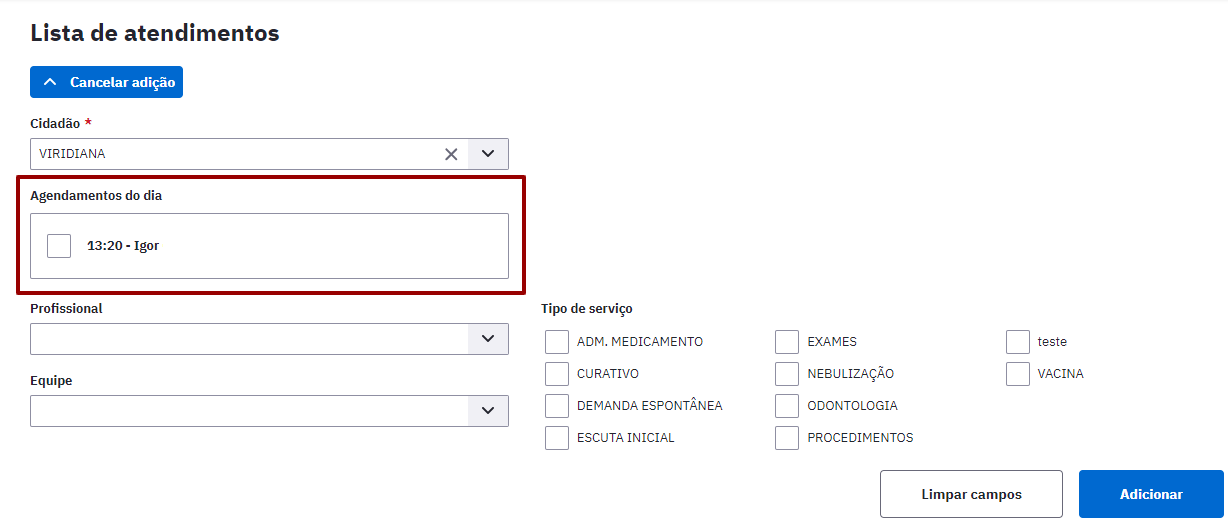This screenshot has width=1228, height=526.
Task: Enable NEBULIZAÇÃO service type
Action: tap(787, 374)
